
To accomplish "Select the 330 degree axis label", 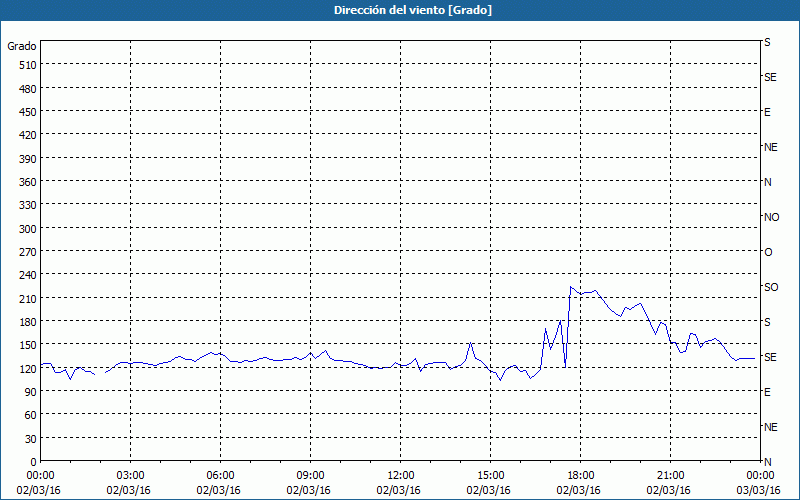I will coord(28,205).
